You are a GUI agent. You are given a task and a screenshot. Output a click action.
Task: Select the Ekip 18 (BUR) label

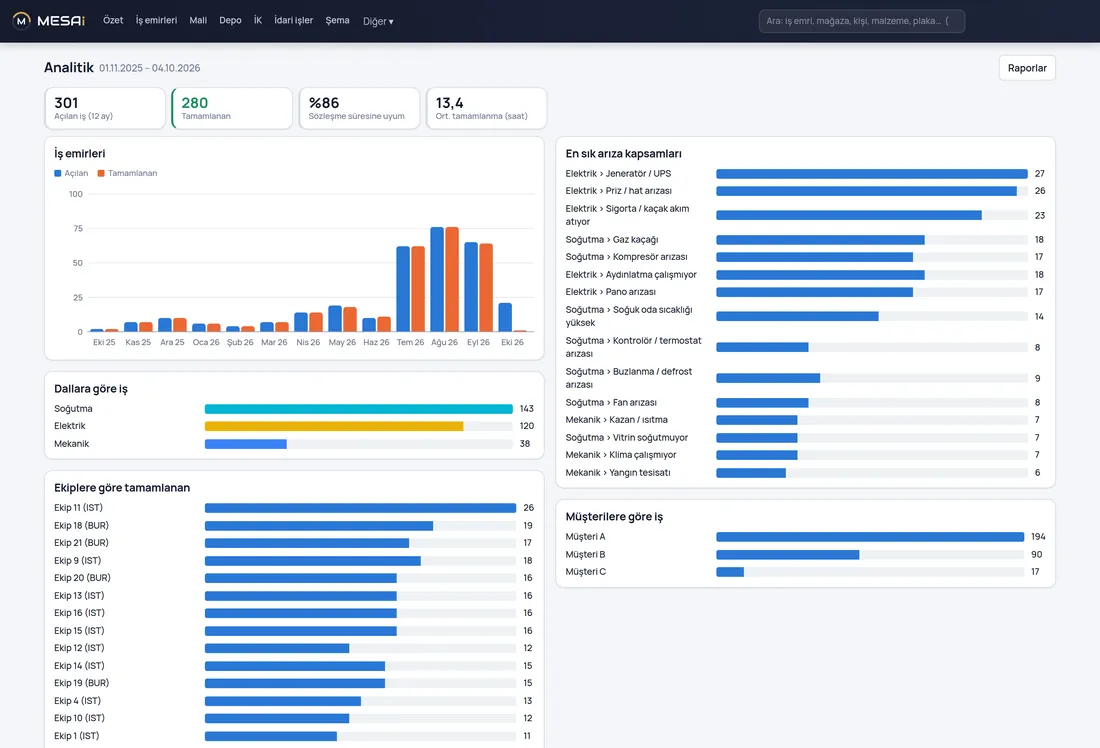click(81, 526)
